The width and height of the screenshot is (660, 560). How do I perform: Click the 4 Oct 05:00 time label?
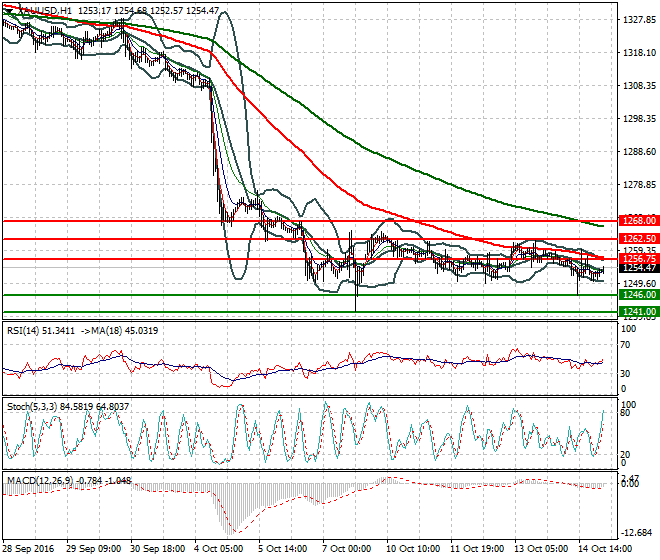(x=219, y=549)
